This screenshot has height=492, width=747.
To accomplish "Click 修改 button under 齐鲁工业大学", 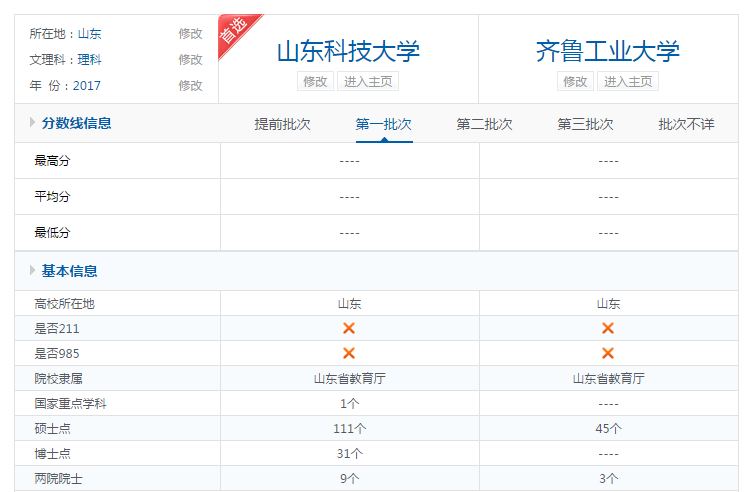I will point(575,81).
